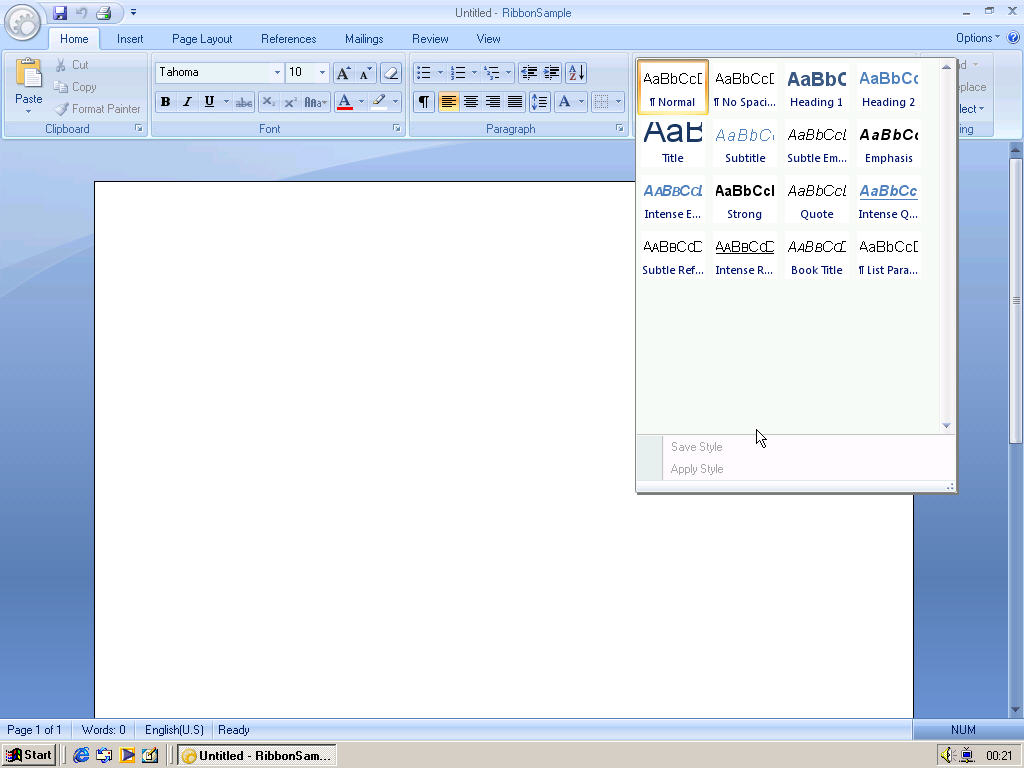The image size is (1024, 768).
Task: Click the Grow Font icon
Action: pyautogui.click(x=343, y=73)
